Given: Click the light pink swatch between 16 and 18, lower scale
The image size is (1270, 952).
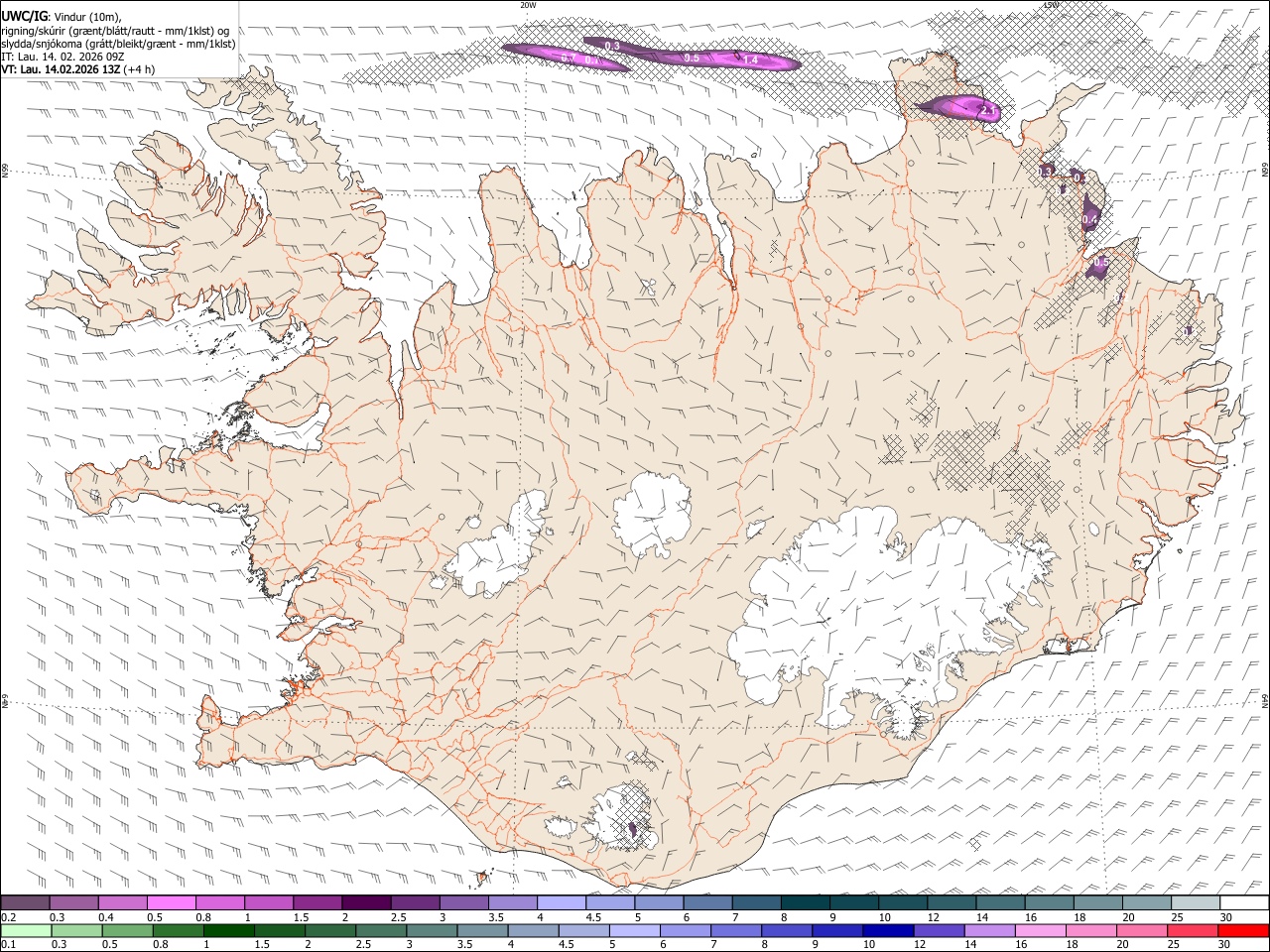Looking at the screenshot, I should click(1041, 930).
